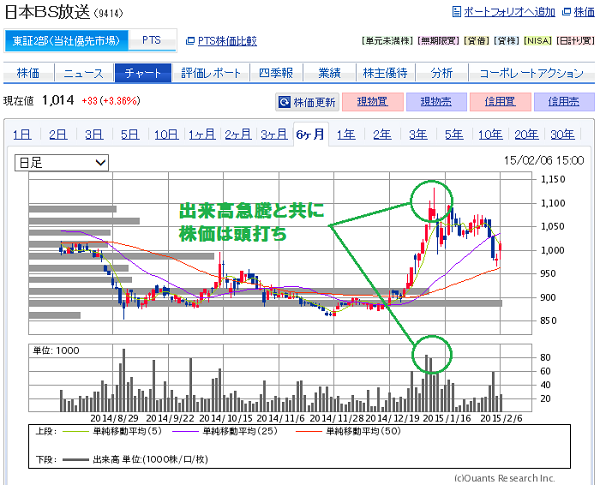Select the 10日 chart period

166,135
